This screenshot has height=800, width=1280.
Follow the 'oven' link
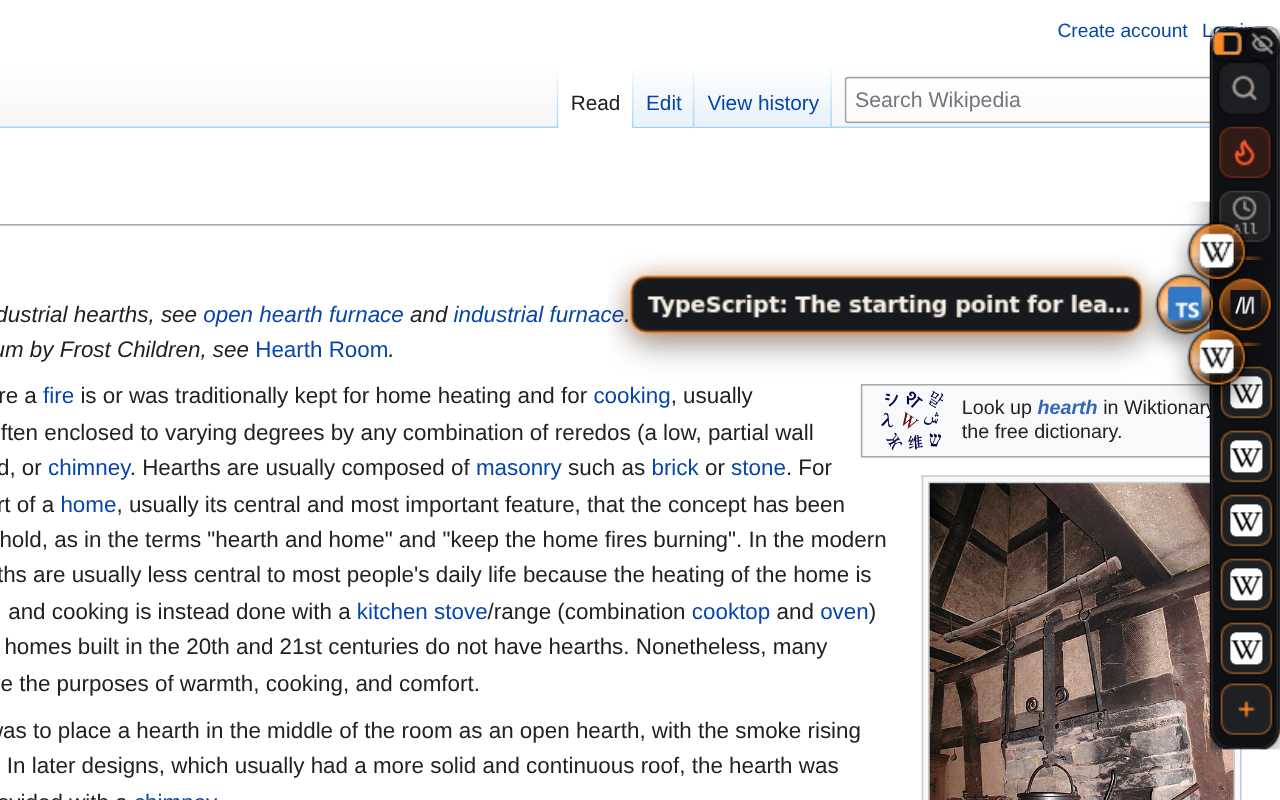[x=844, y=611]
